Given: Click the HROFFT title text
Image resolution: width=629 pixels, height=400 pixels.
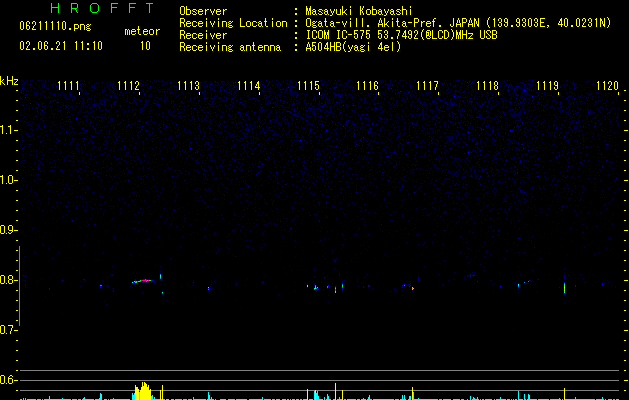Looking at the screenshot, I should [x=102, y=8].
